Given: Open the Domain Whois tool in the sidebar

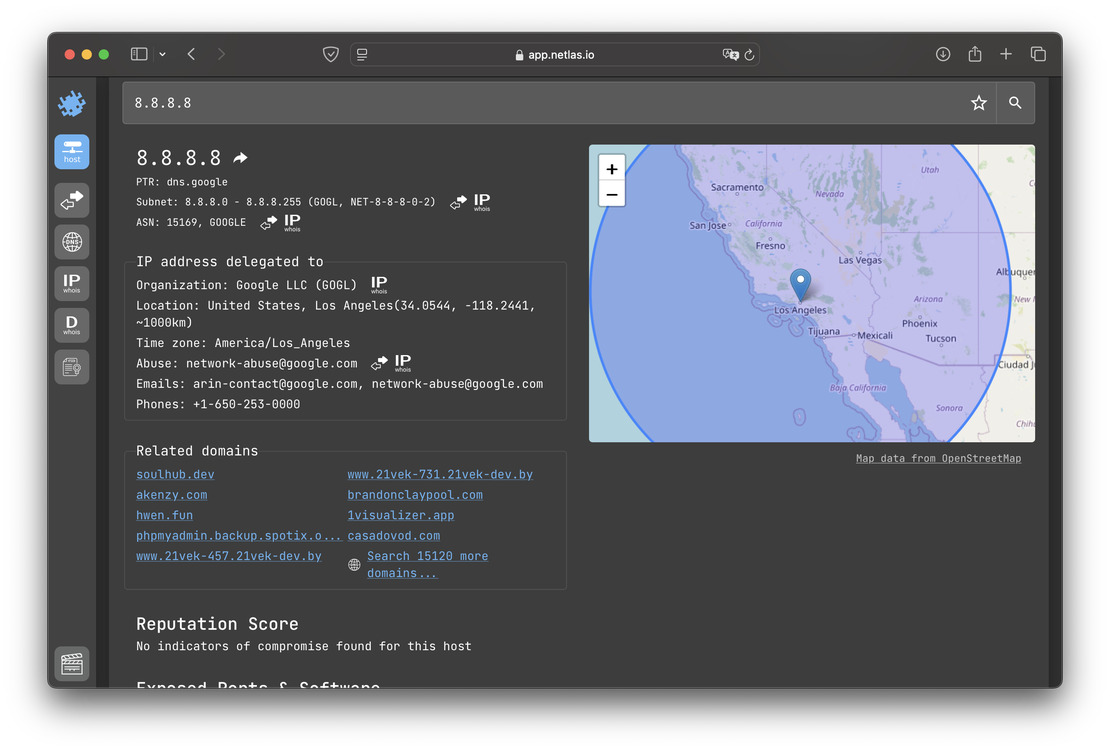Looking at the screenshot, I should pos(71,324).
